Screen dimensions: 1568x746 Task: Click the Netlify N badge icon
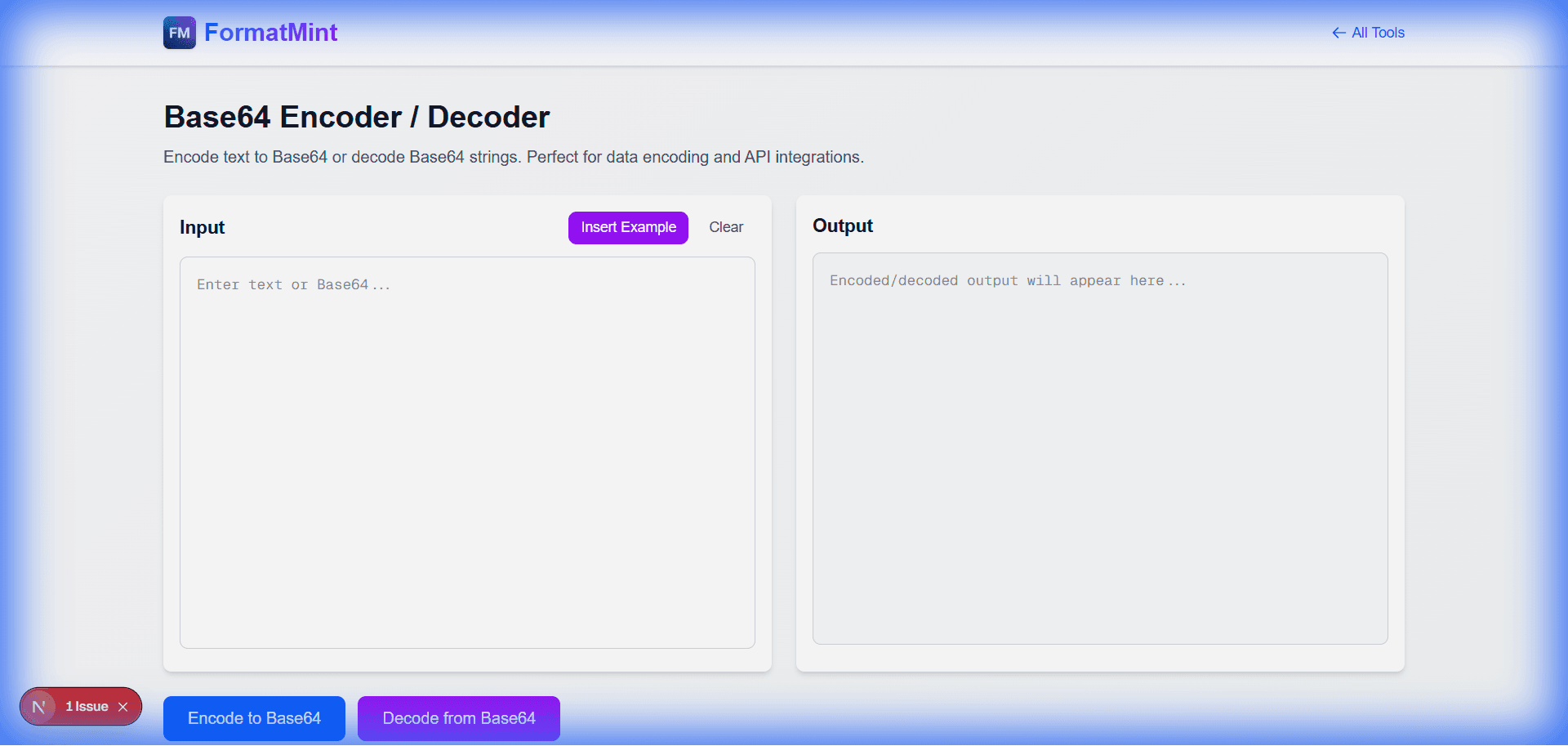pyautogui.click(x=38, y=706)
